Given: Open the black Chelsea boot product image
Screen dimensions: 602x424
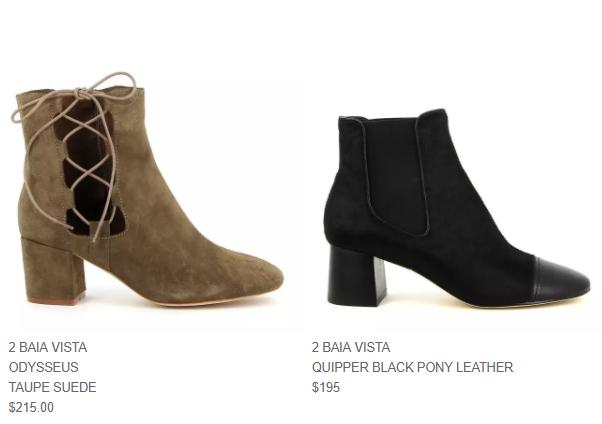Looking at the screenshot, I should [457, 207].
